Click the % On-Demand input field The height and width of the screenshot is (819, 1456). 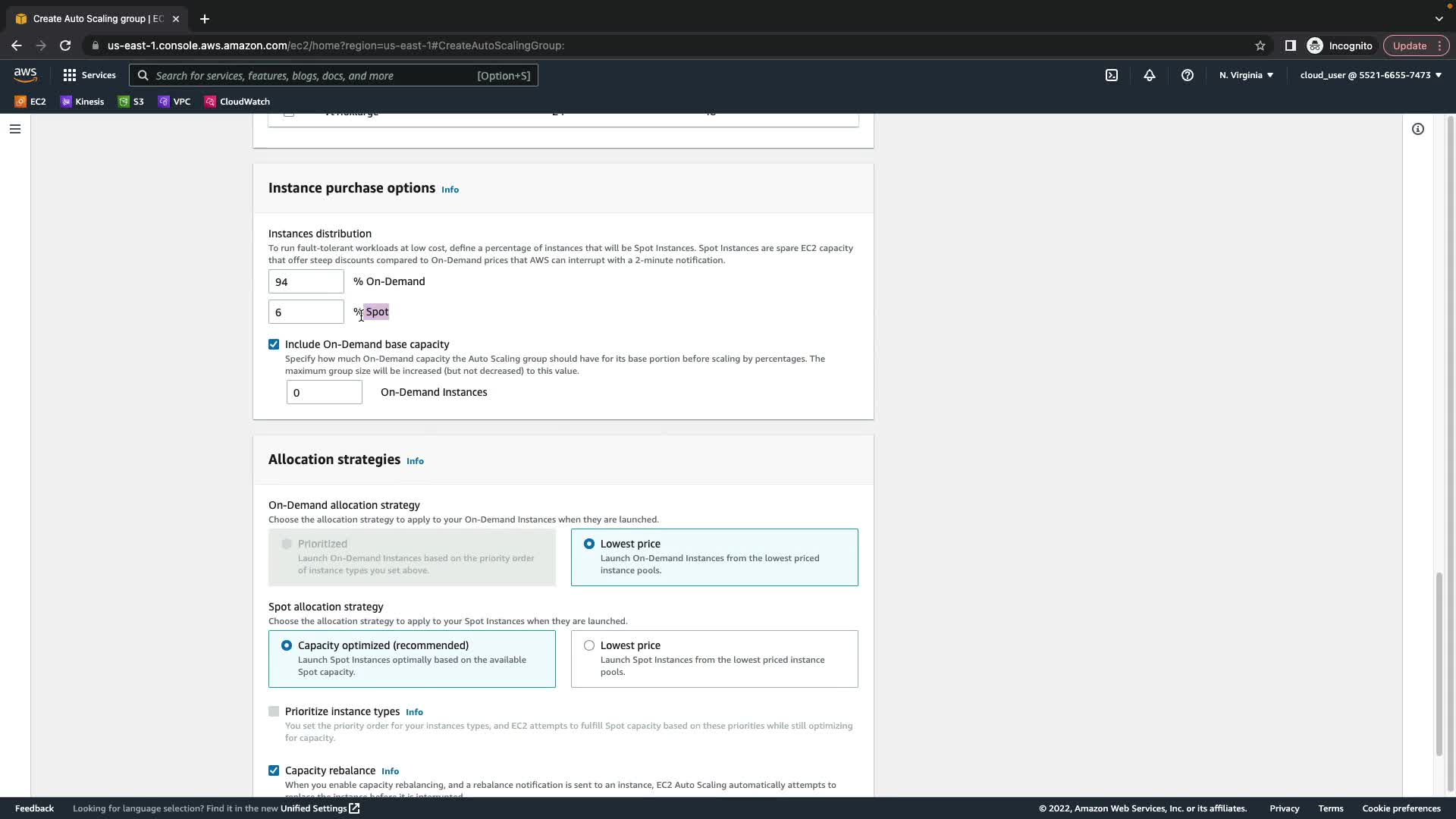306,281
